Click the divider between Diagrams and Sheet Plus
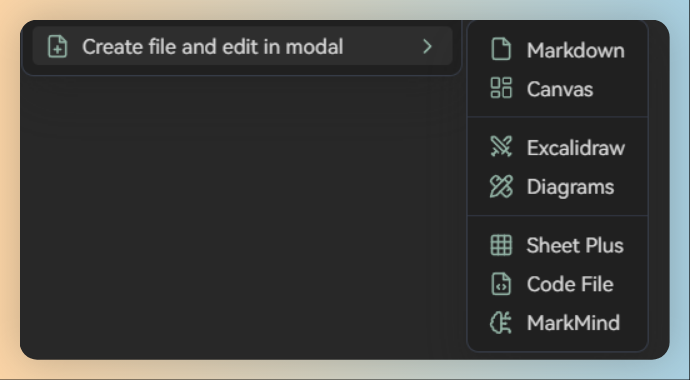 tap(557, 216)
